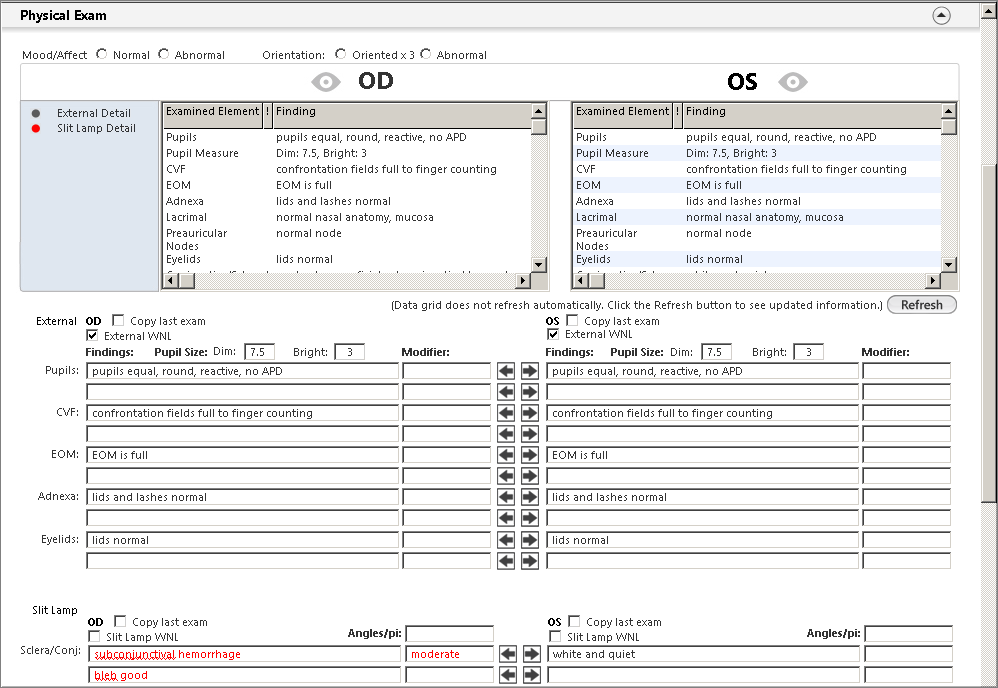Select Orientation Abnormal
This screenshot has width=998, height=688.
(x=425, y=54)
